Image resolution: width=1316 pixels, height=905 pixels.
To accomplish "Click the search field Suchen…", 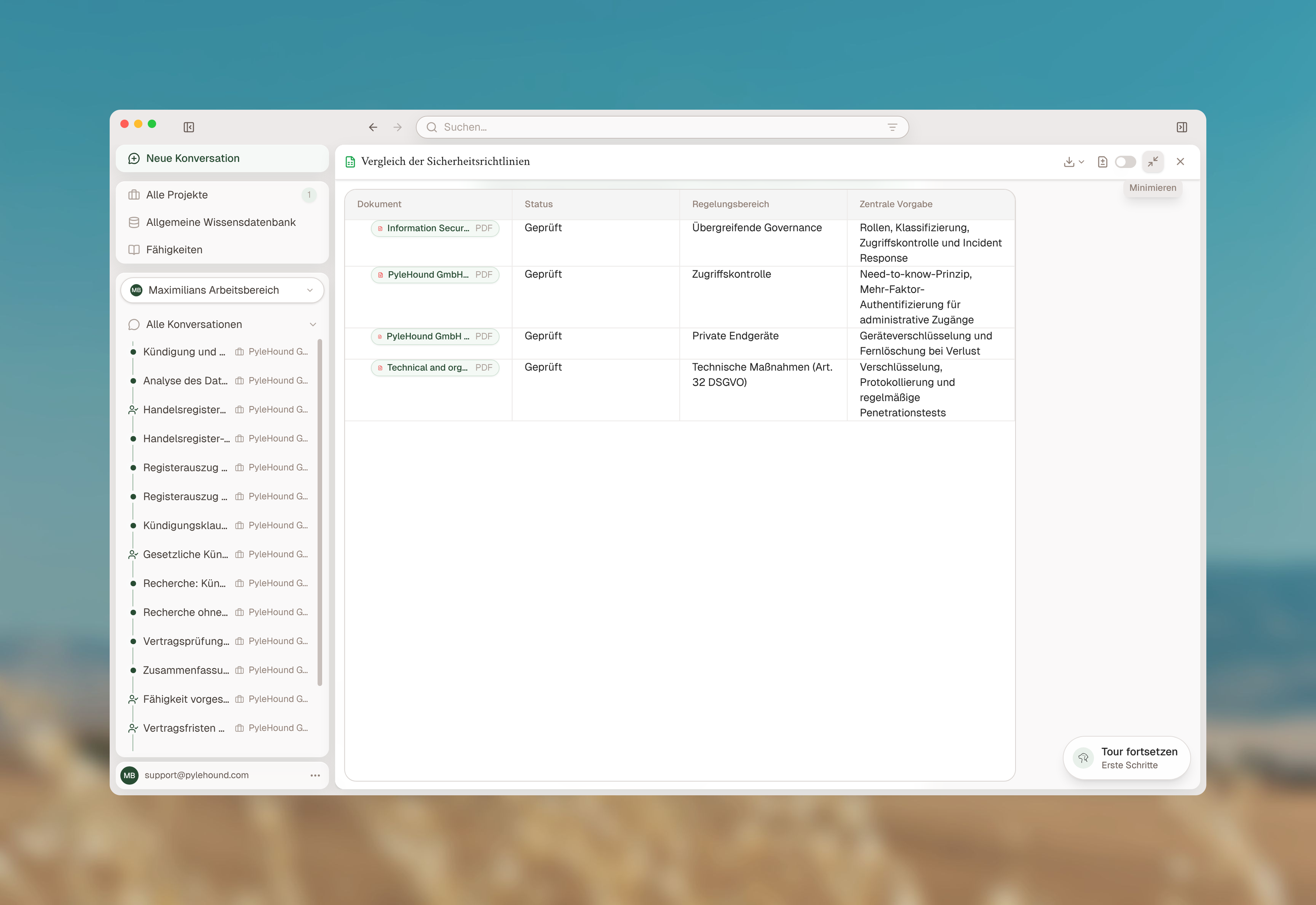I will tap(662, 127).
